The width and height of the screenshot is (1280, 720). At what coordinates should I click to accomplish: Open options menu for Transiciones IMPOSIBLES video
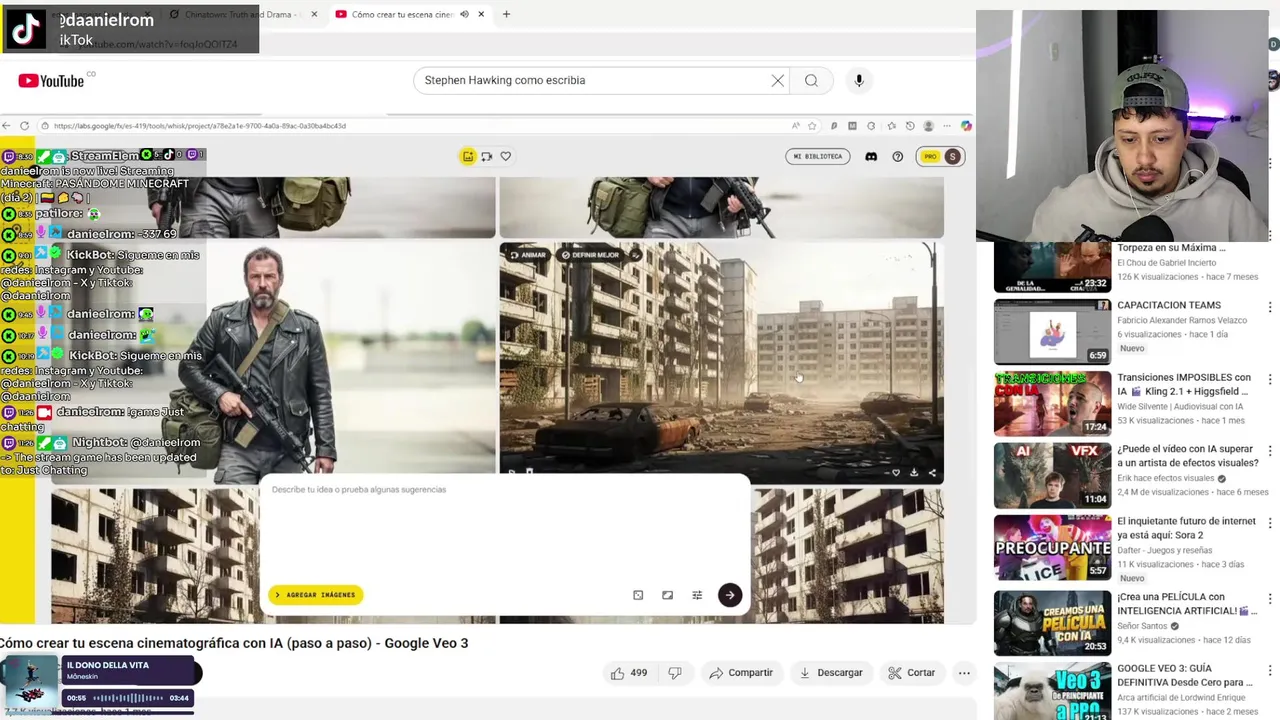1270,379
